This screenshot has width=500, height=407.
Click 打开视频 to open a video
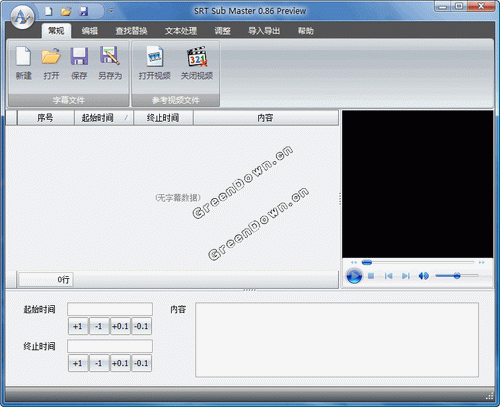pyautogui.click(x=154, y=63)
